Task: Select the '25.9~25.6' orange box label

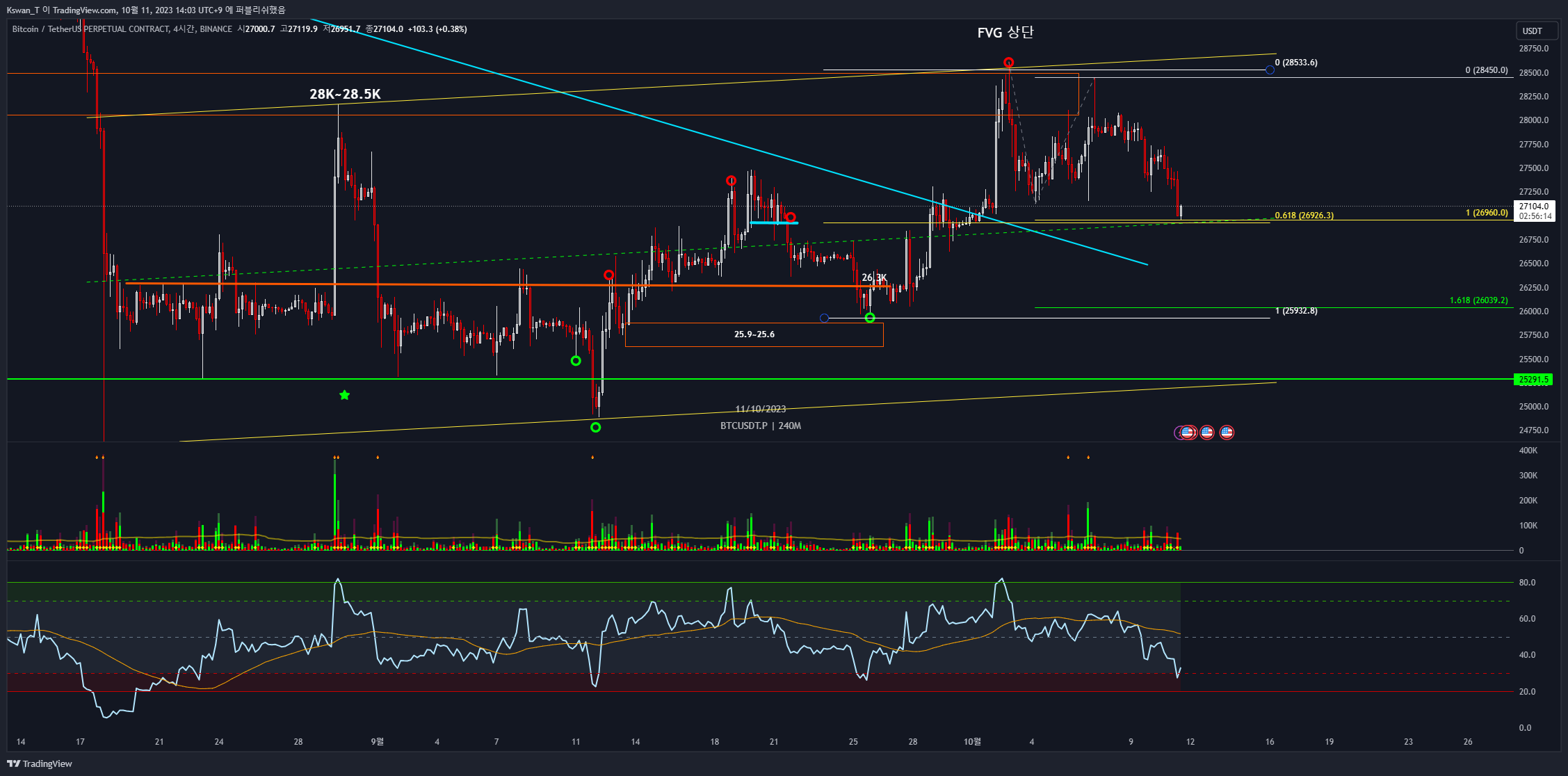Action: click(754, 334)
